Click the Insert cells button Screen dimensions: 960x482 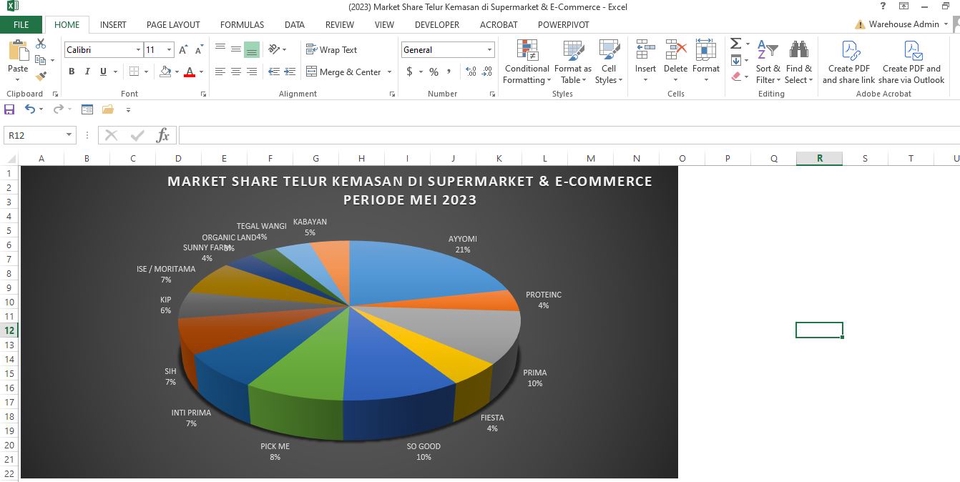[x=645, y=62]
